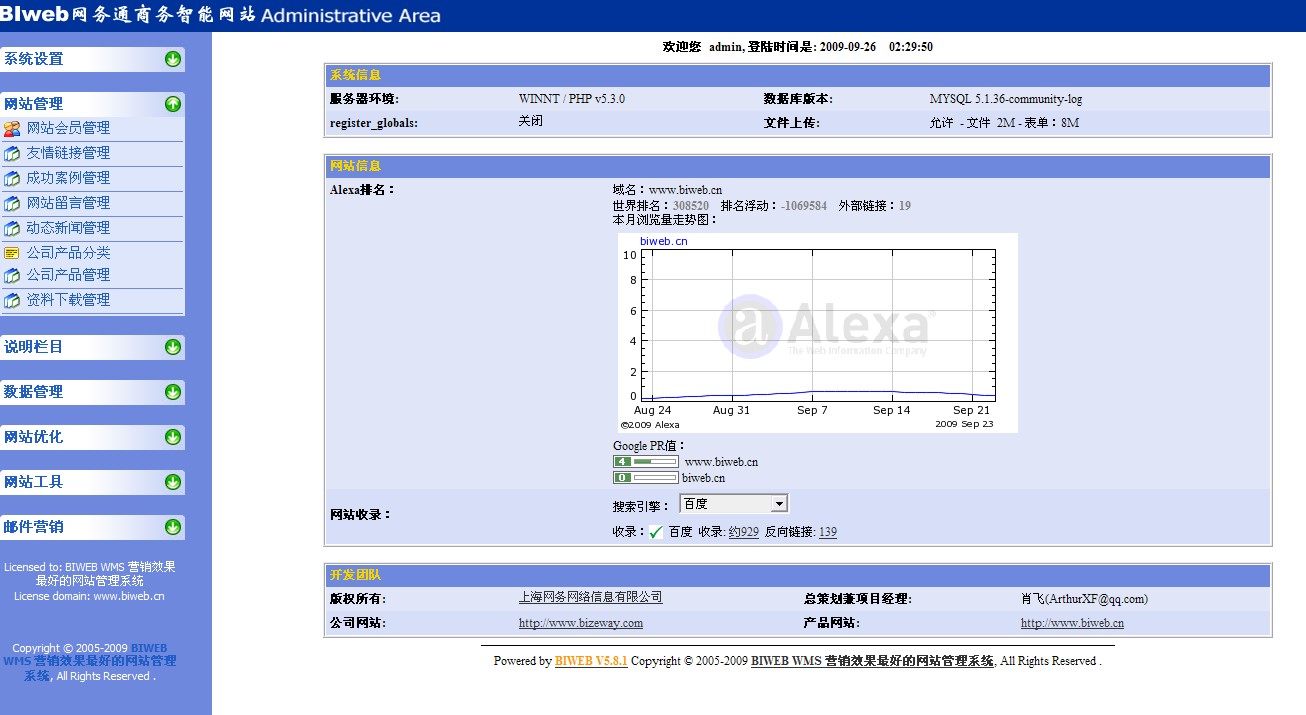Follow the 上海网务网络信息有限公司 link
The width and height of the screenshot is (1306, 715).
[590, 597]
